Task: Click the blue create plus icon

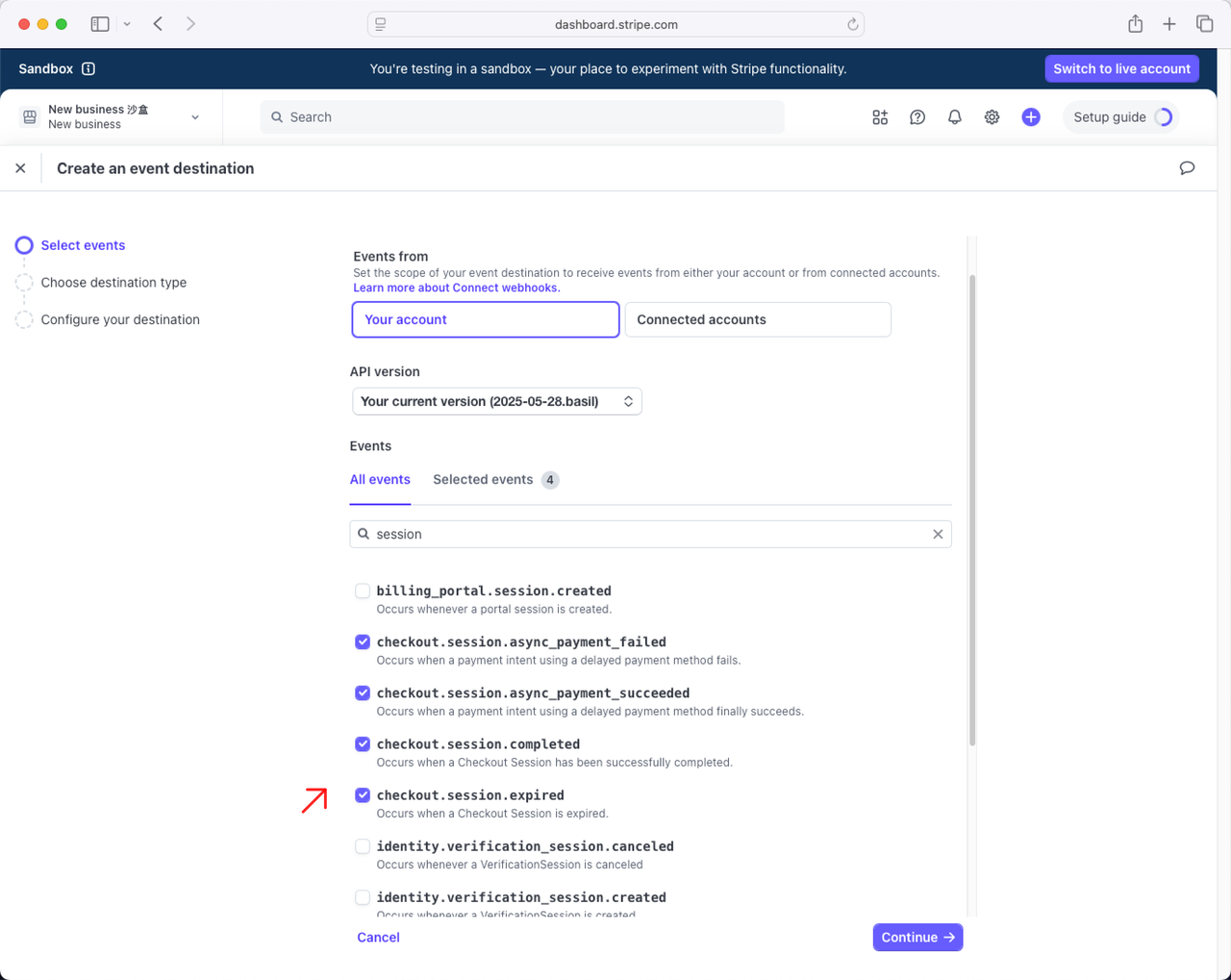Action: click(x=1031, y=117)
